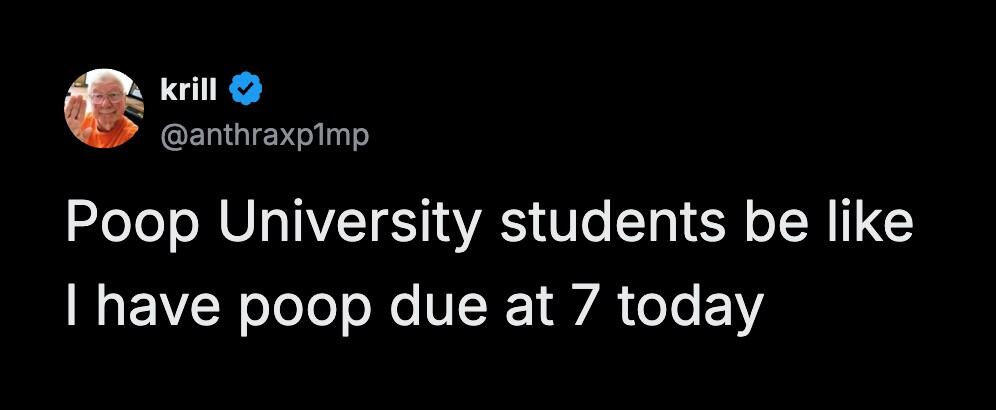Click the orange shirt in the avatar

pyautogui.click(x=118, y=132)
